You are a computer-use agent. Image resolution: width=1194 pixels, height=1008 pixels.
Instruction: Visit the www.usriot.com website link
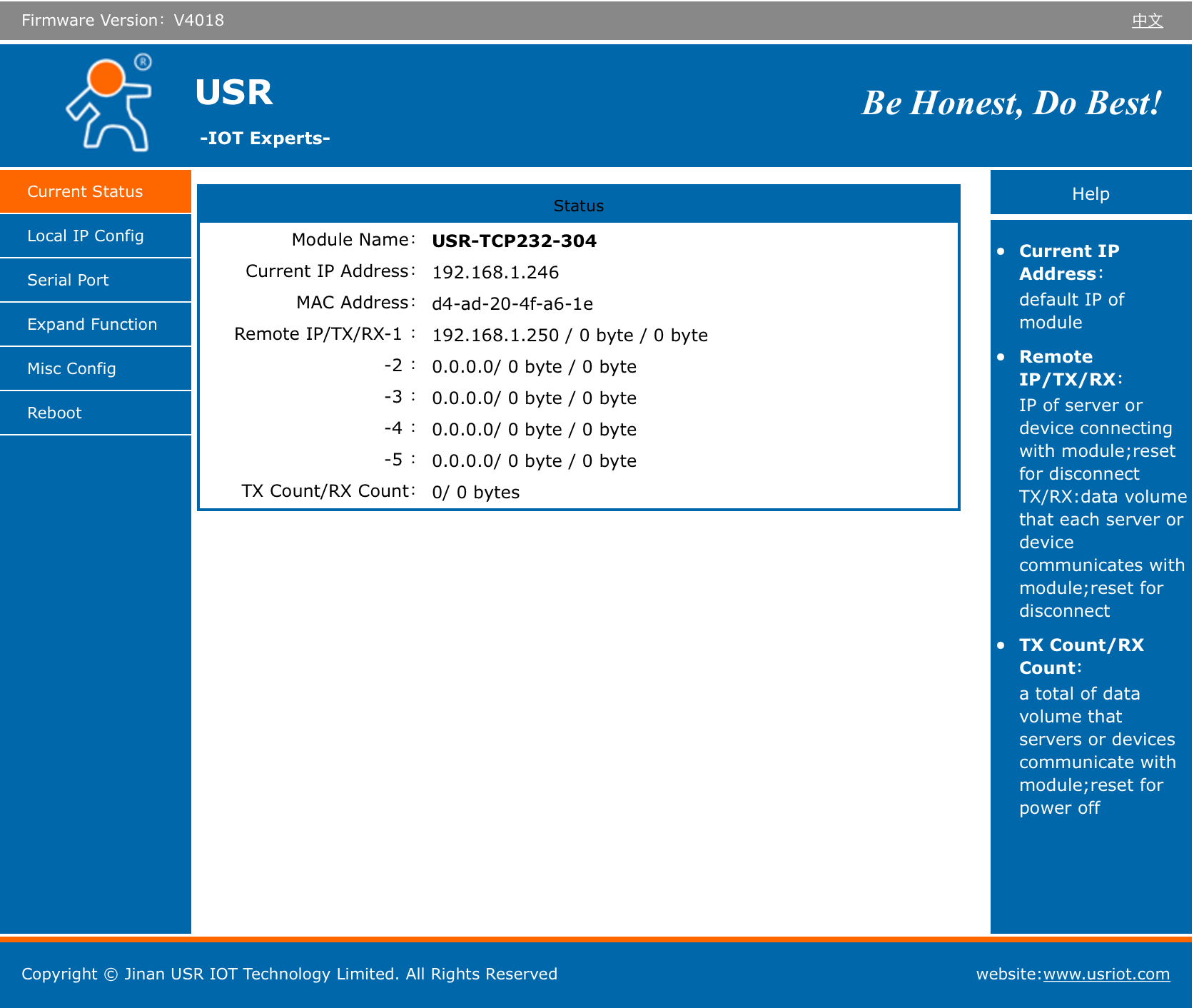[x=1106, y=974]
